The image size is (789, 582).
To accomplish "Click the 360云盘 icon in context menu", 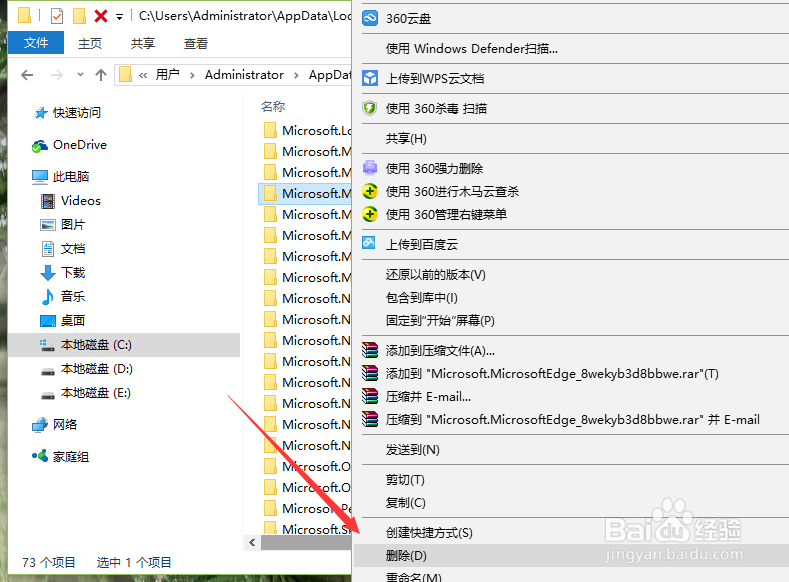I will 370,19.
